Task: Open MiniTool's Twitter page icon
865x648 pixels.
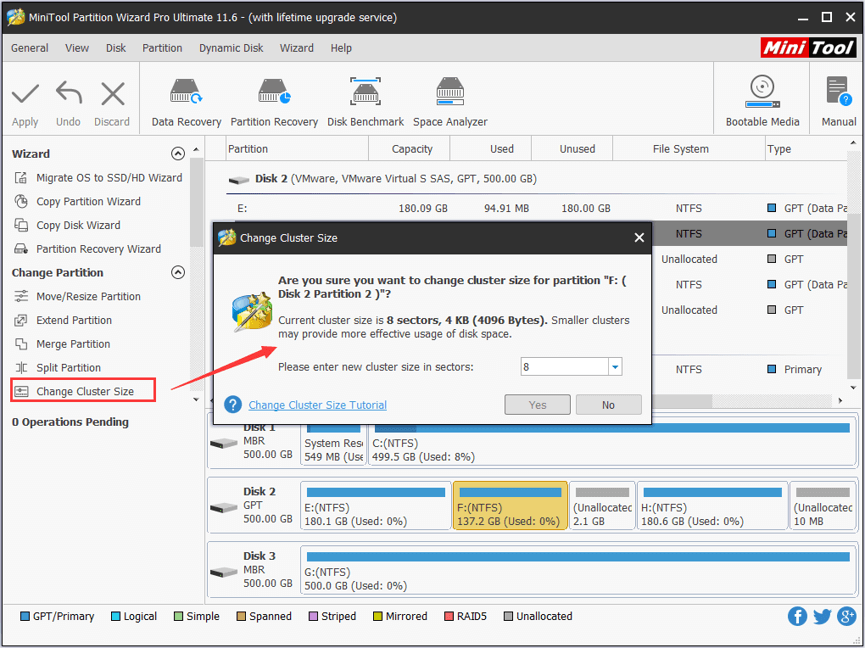Action: tap(821, 616)
